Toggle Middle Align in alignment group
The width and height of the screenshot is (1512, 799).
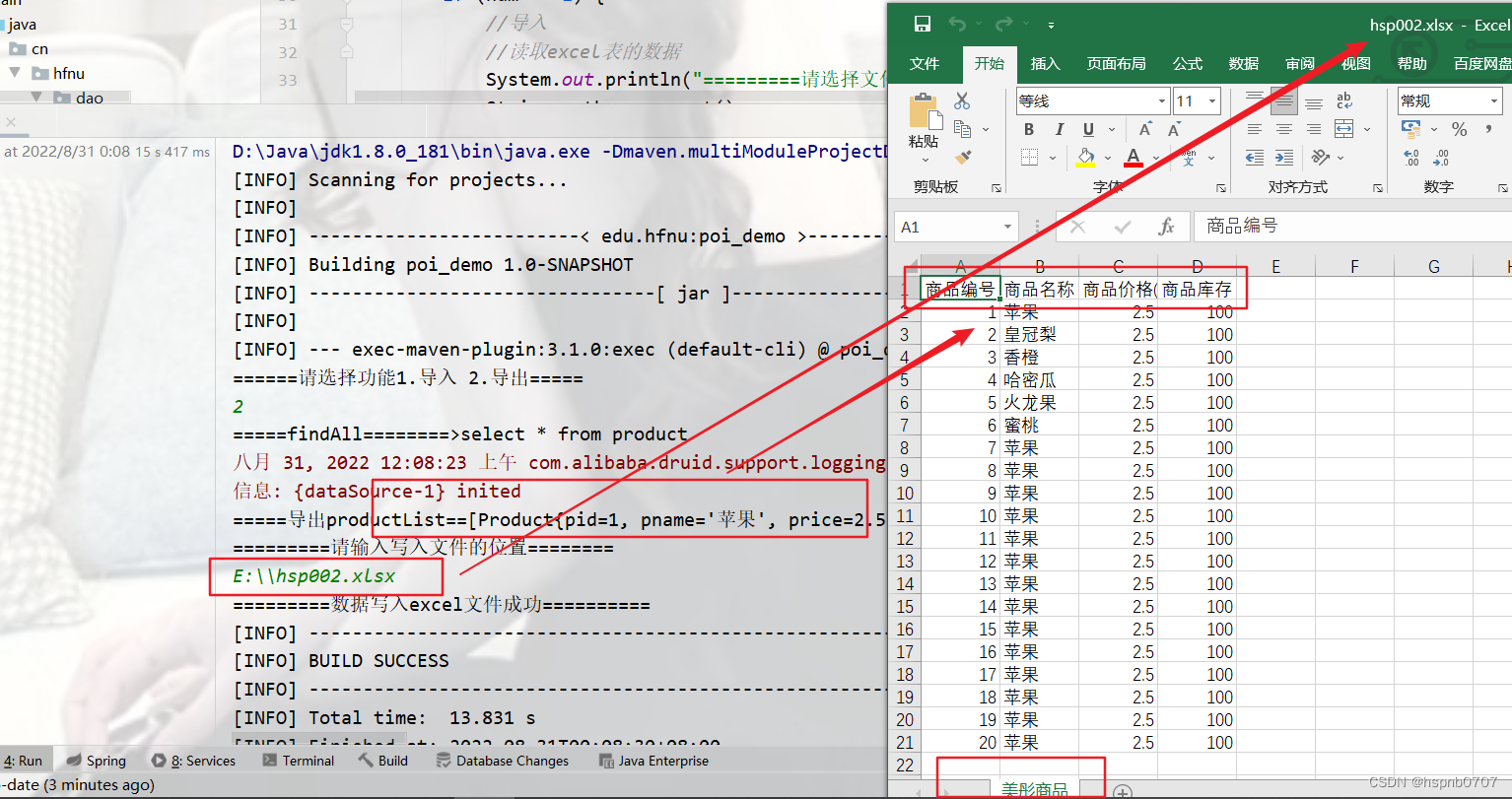point(1283,100)
